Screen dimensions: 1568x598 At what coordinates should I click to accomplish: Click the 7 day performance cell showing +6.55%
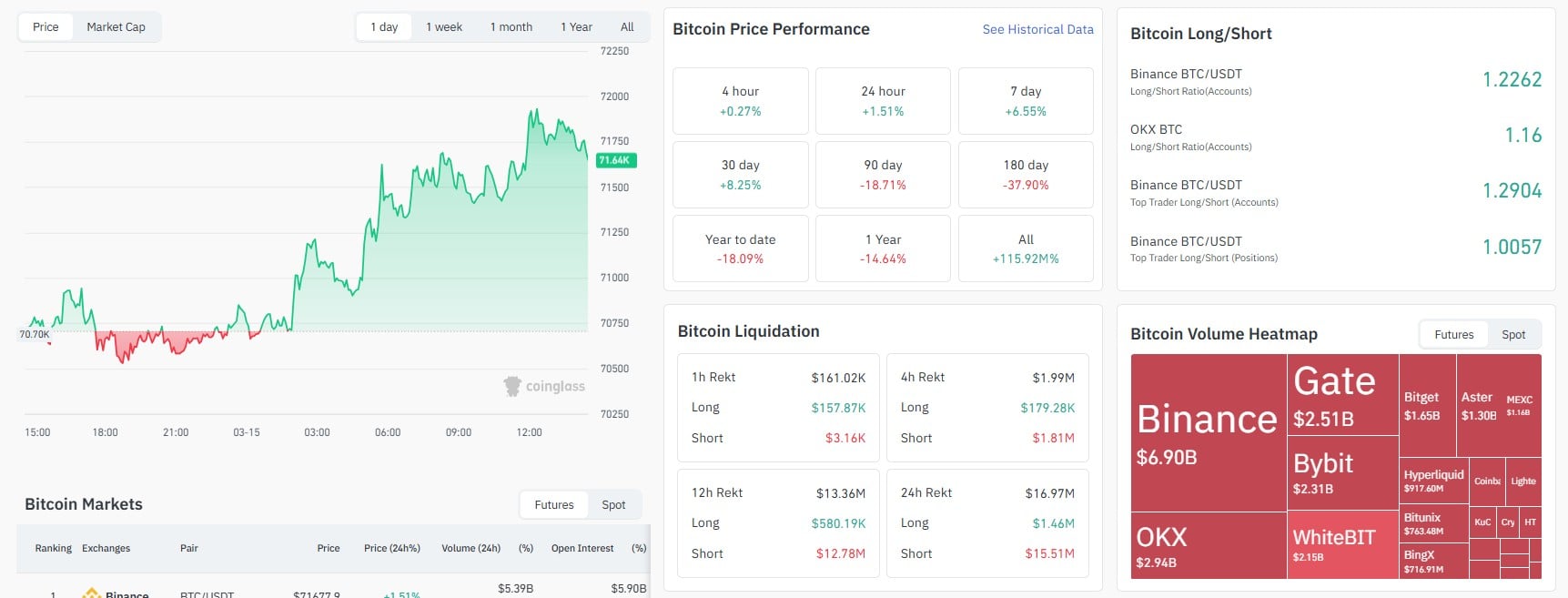tap(1025, 100)
